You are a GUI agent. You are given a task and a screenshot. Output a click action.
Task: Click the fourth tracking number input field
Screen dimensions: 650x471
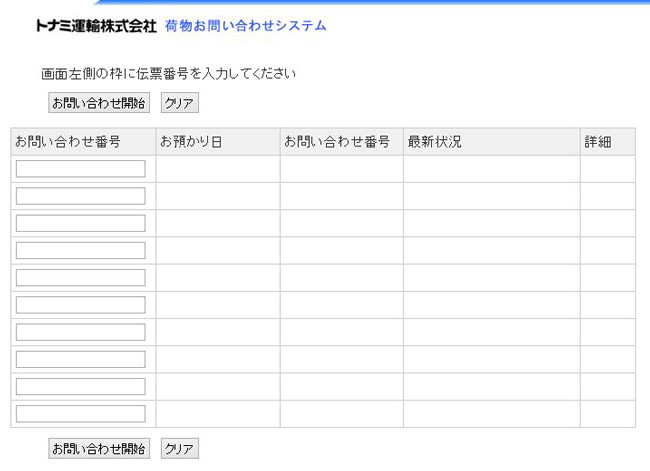[x=81, y=250]
